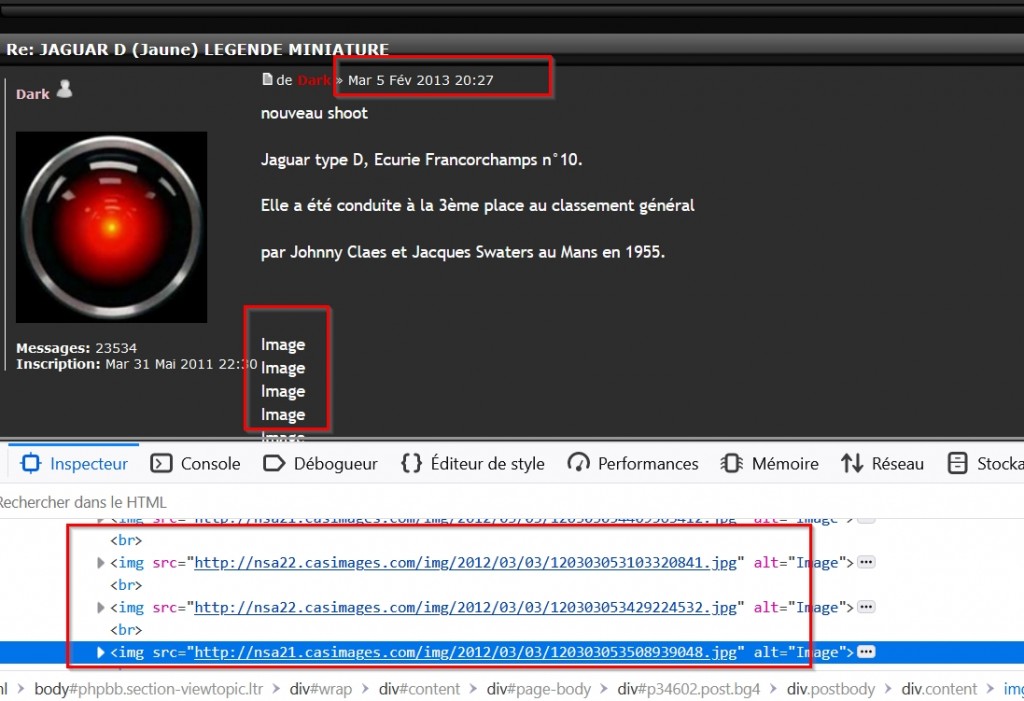Image resolution: width=1024 pixels, height=701 pixels.
Task: Click the div.content breadcrumb
Action: pos(939,689)
